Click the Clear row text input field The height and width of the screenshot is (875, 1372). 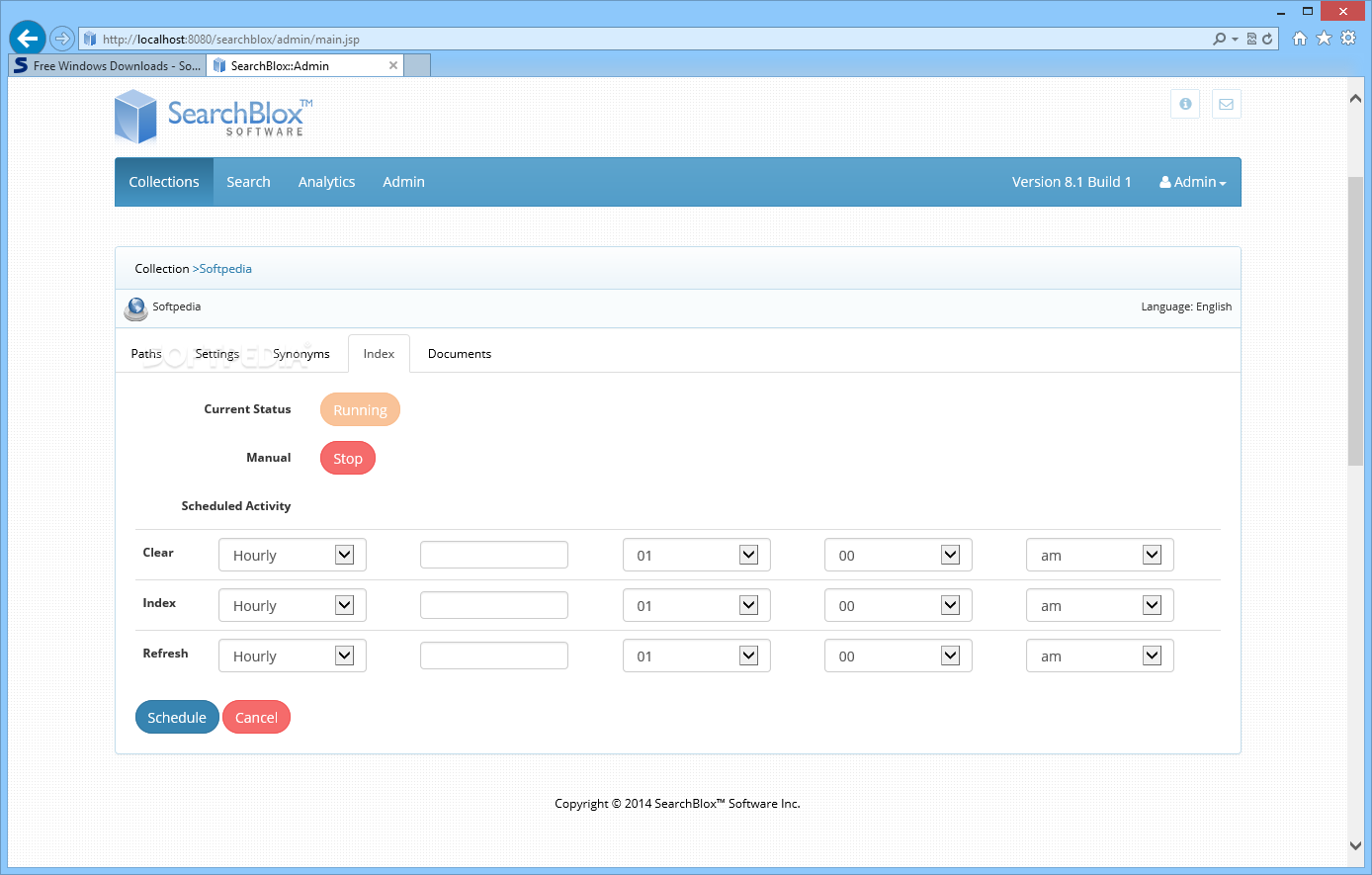pos(494,555)
